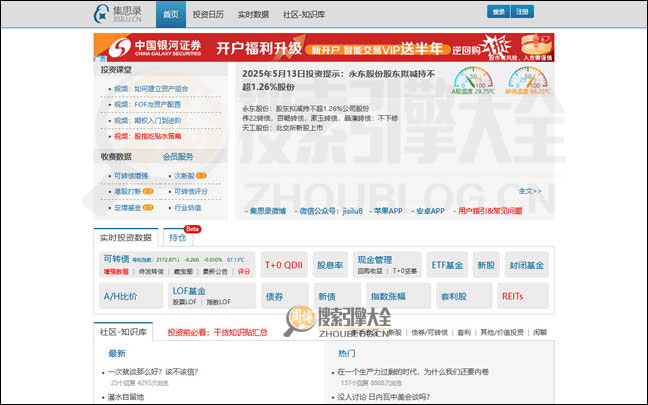
Task: Open the 可转债 data tile heading
Action: click(x=116, y=259)
